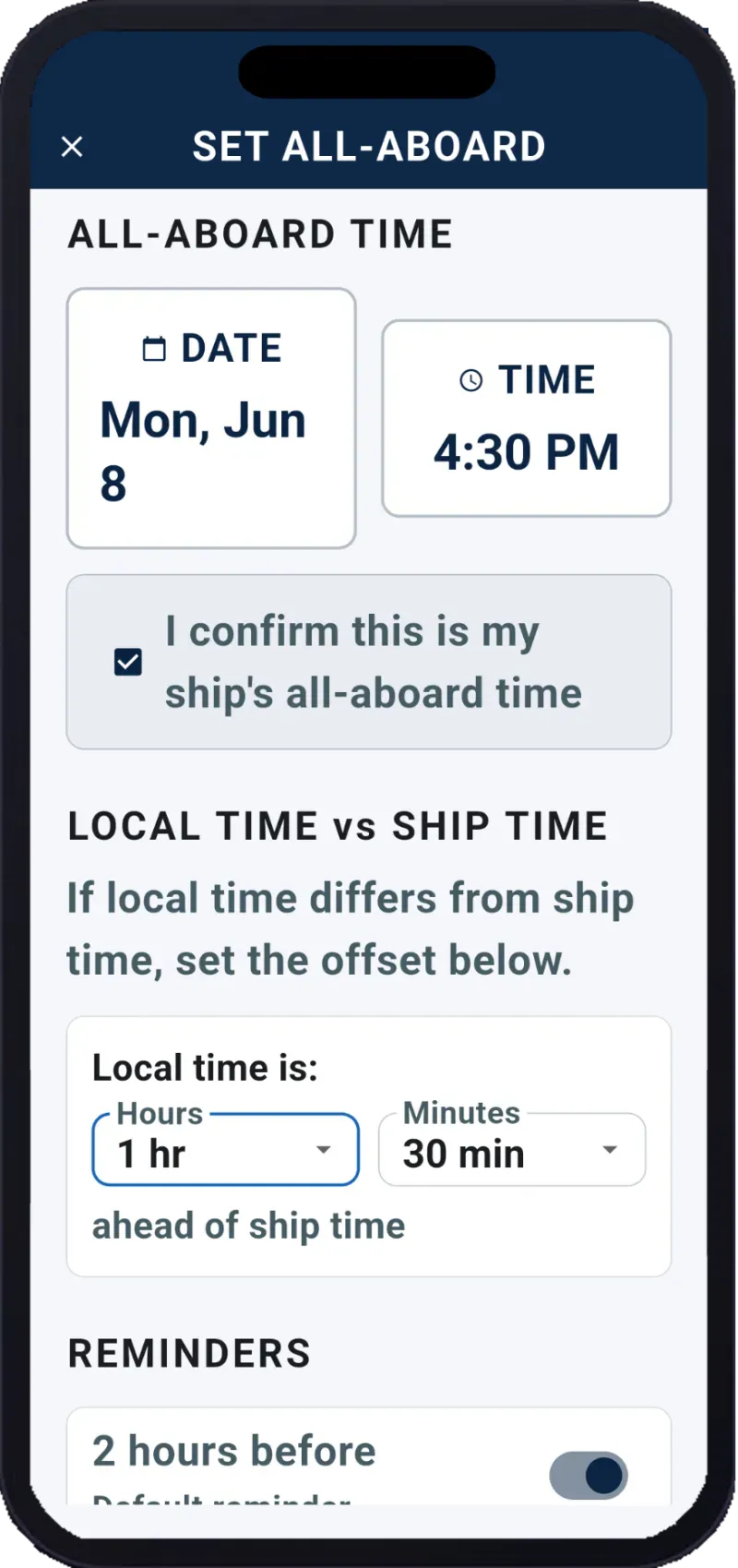Uncheck the all-aboard confirmation checkbox
This screenshot has width=738, height=1568.
(x=128, y=662)
